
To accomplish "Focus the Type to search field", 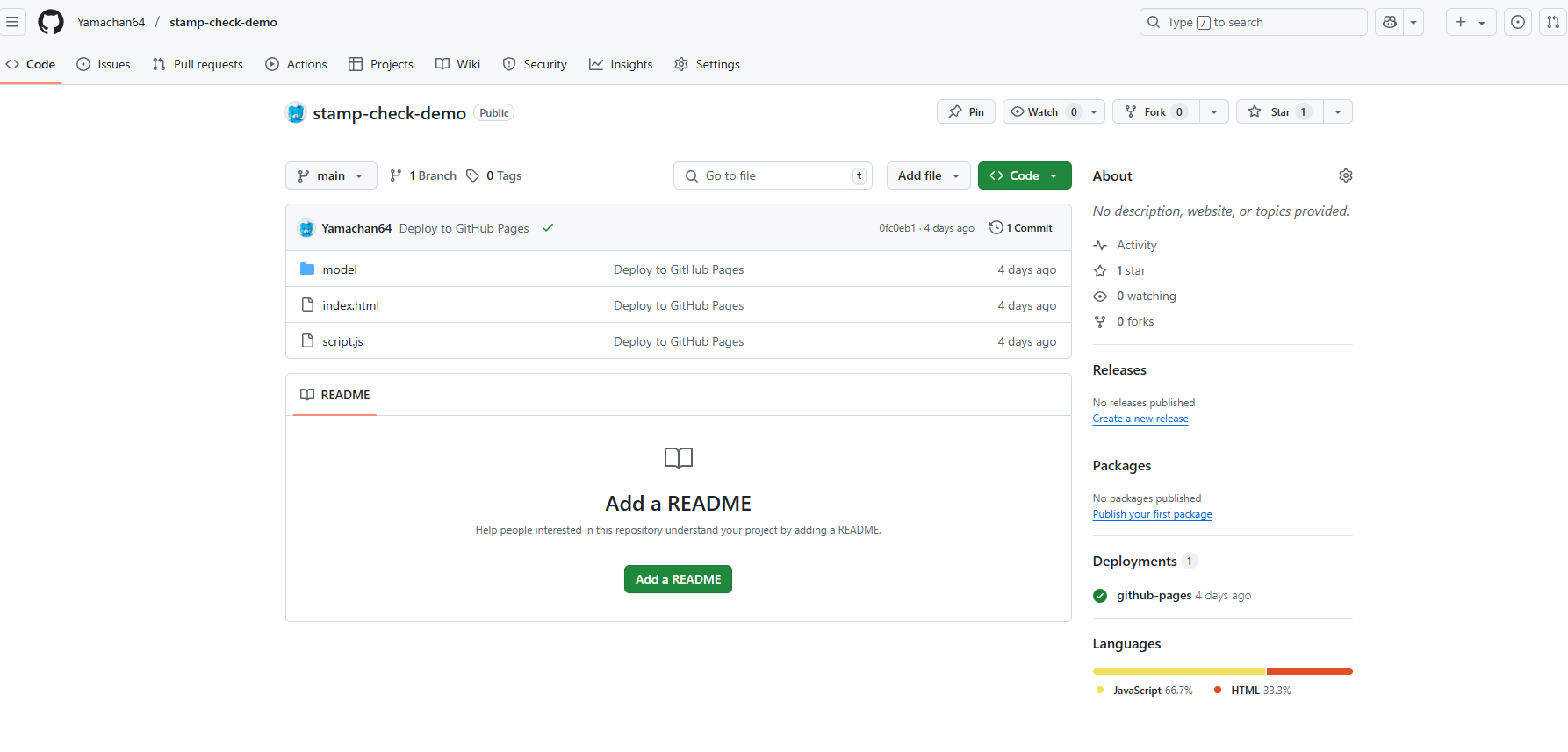I will click(x=1253, y=22).
